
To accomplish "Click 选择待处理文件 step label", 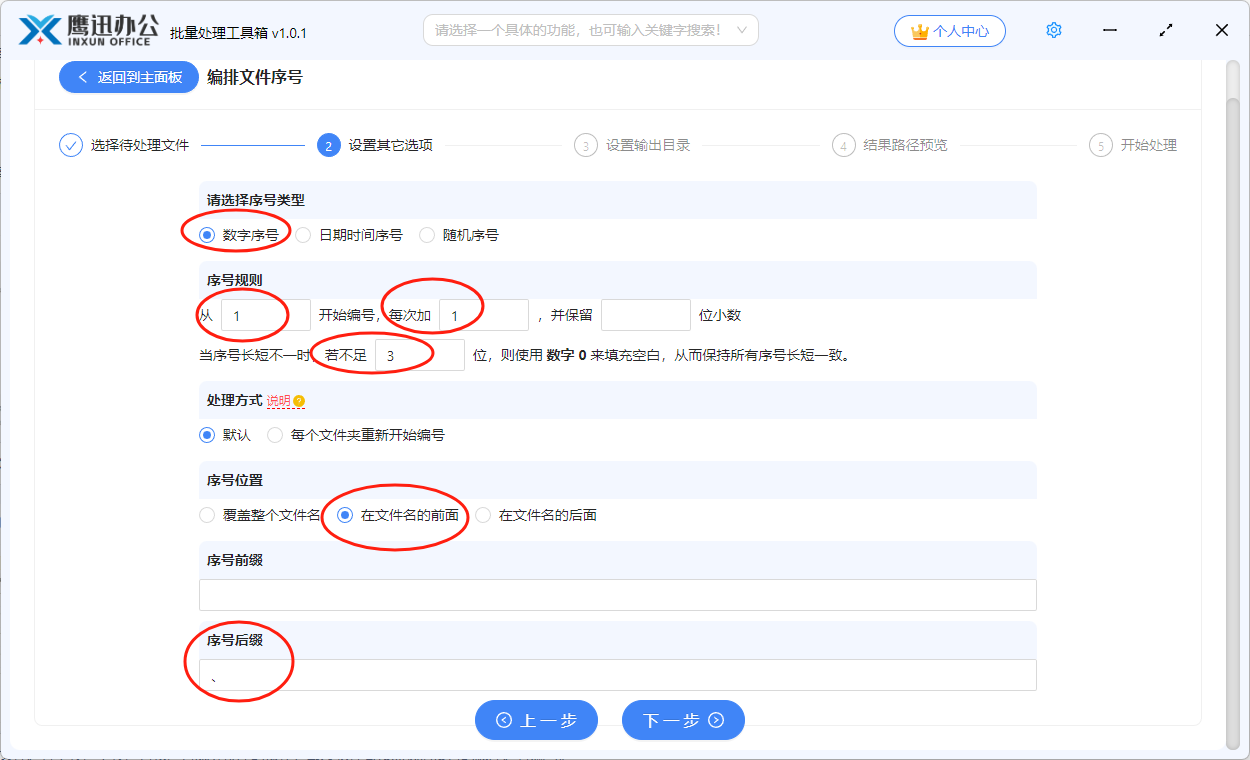I will (140, 145).
